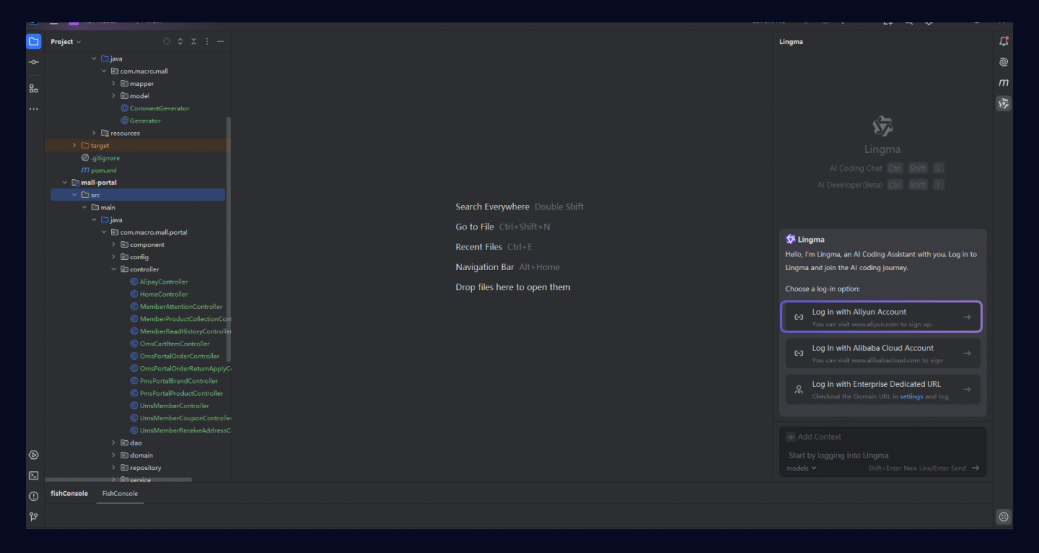Image resolution: width=1039 pixels, height=553 pixels.
Task: Select MemberAttentionController in the tree
Action: [x=181, y=307]
